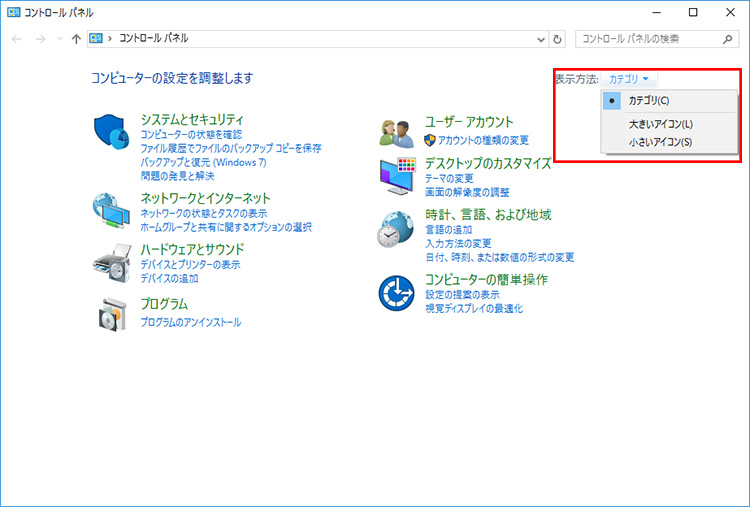Viewport: 750px width, 507px height.
Task: Open the Network and Internet globe icon
Action: click(x=112, y=207)
